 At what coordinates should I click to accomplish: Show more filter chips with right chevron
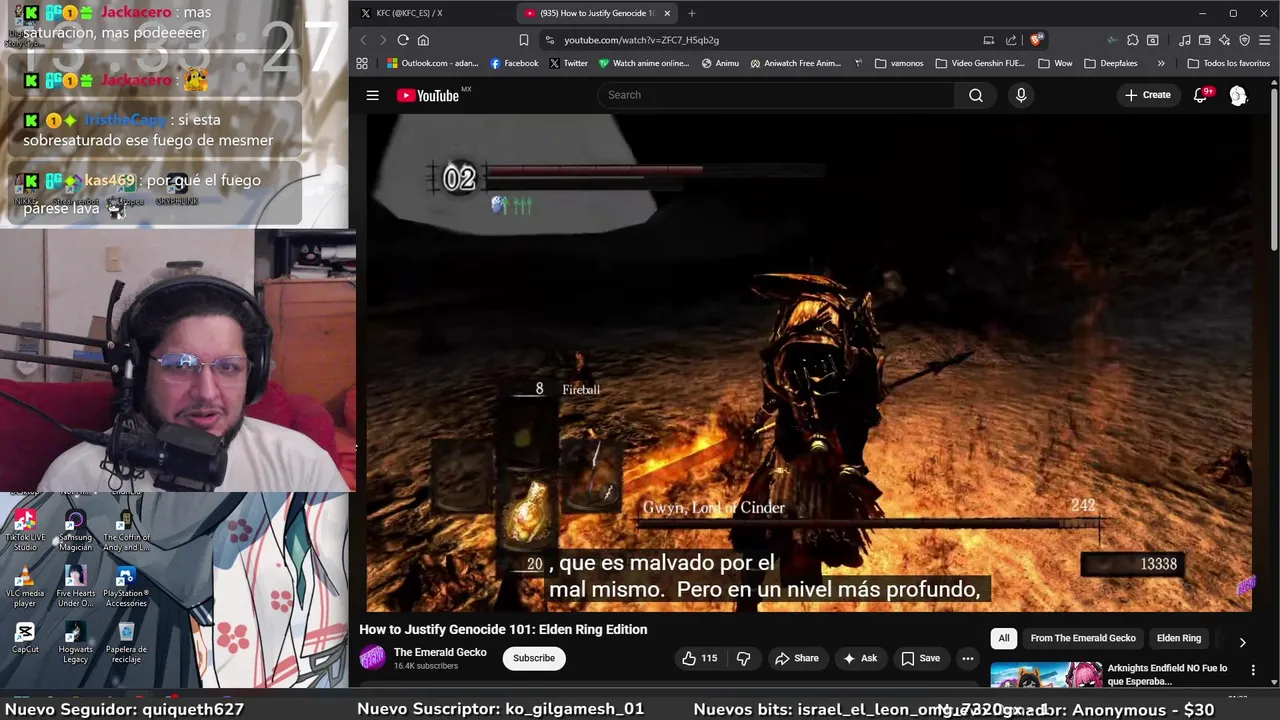tap(1242, 642)
